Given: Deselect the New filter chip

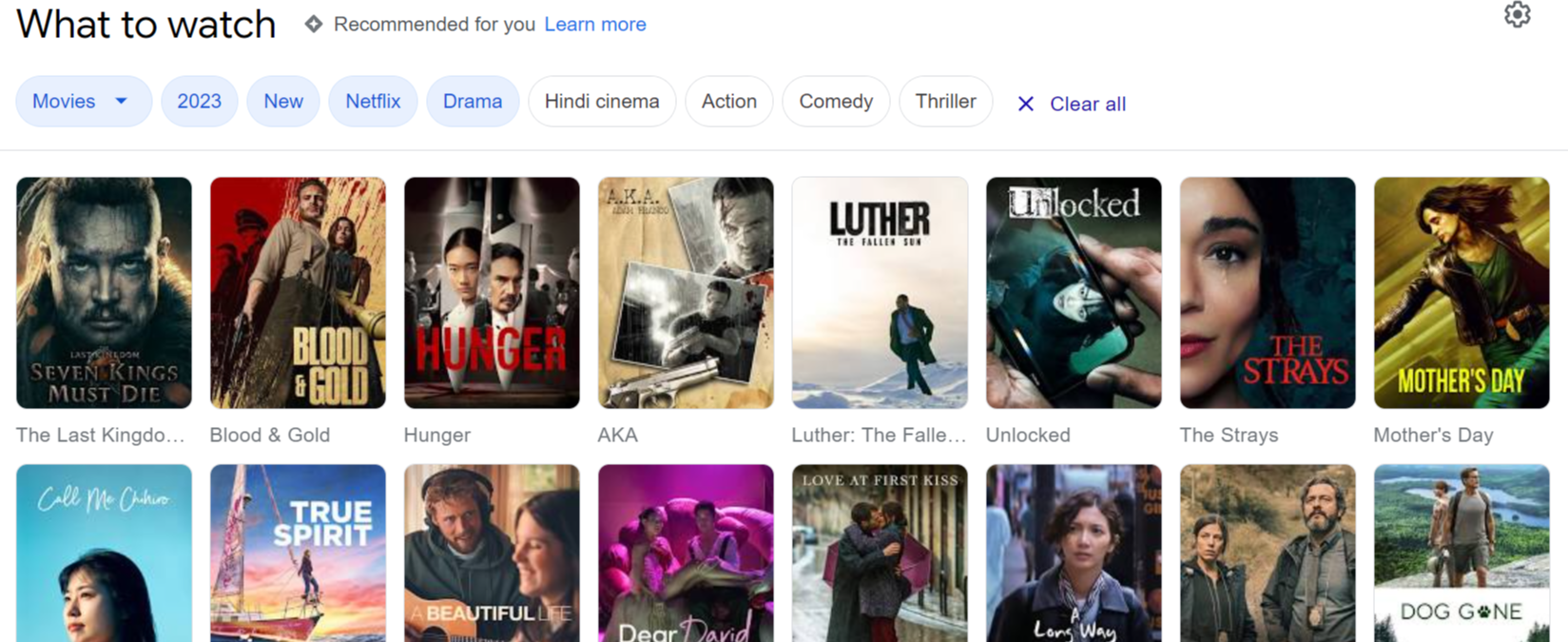Looking at the screenshot, I should (283, 101).
